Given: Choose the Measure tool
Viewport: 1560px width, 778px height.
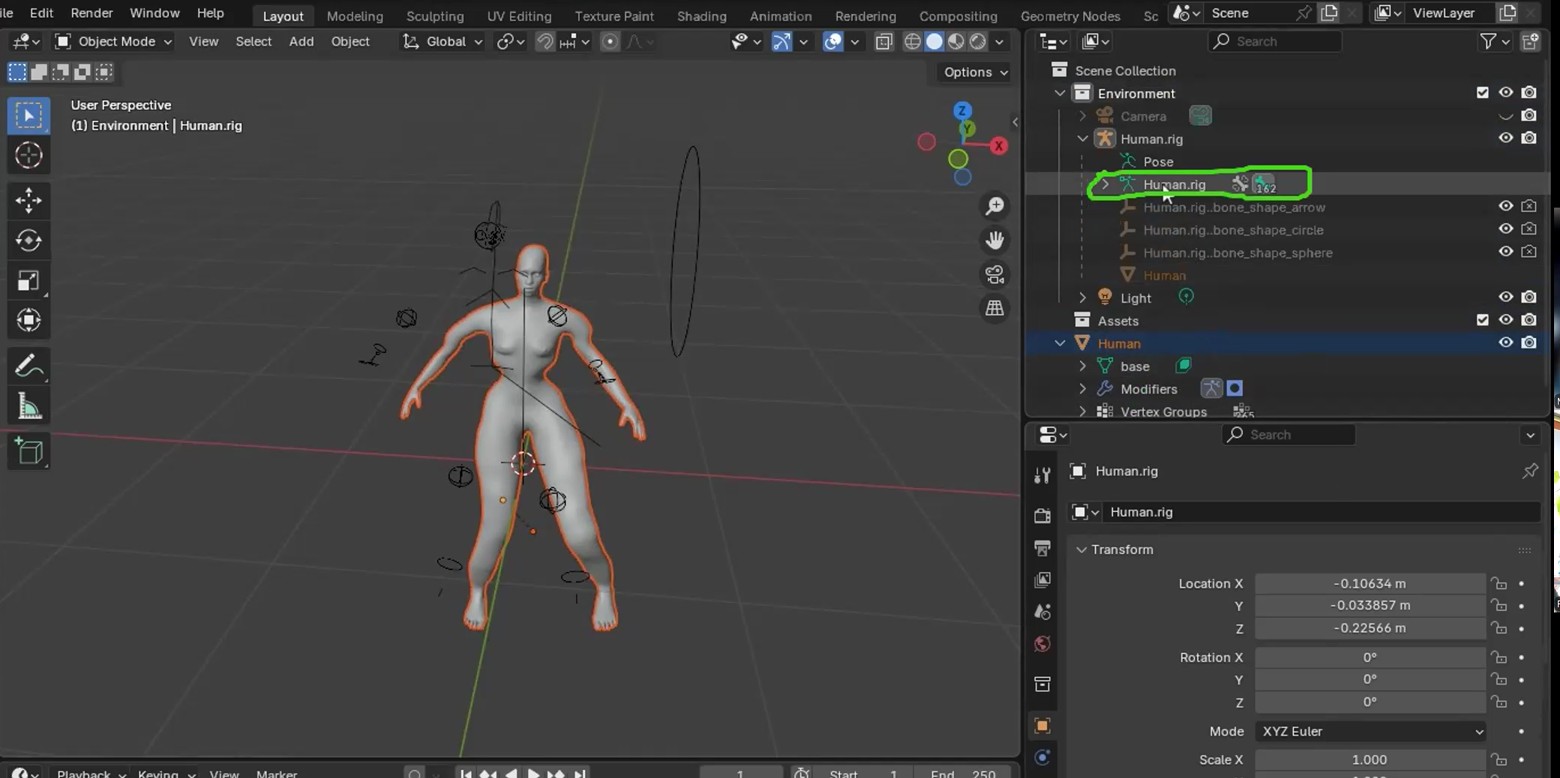Looking at the screenshot, I should tap(28, 407).
